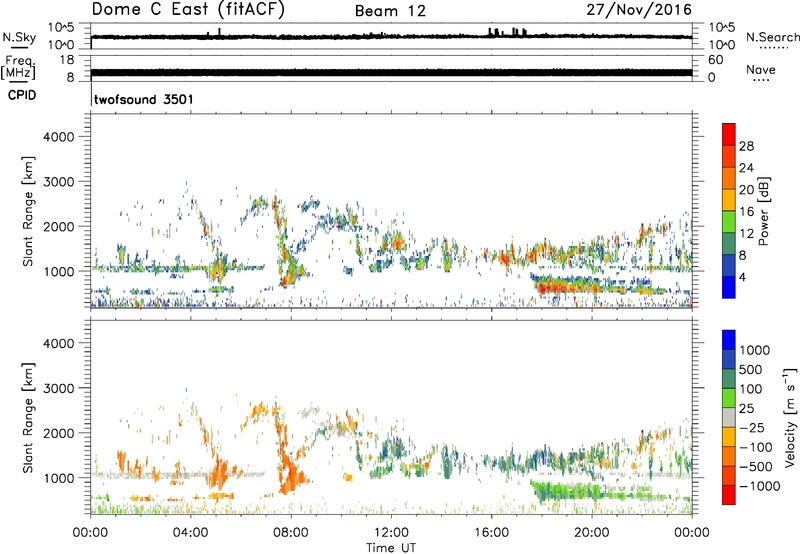Click the "20:00" time tick label
The height and width of the screenshot is (554, 800).
(591, 533)
